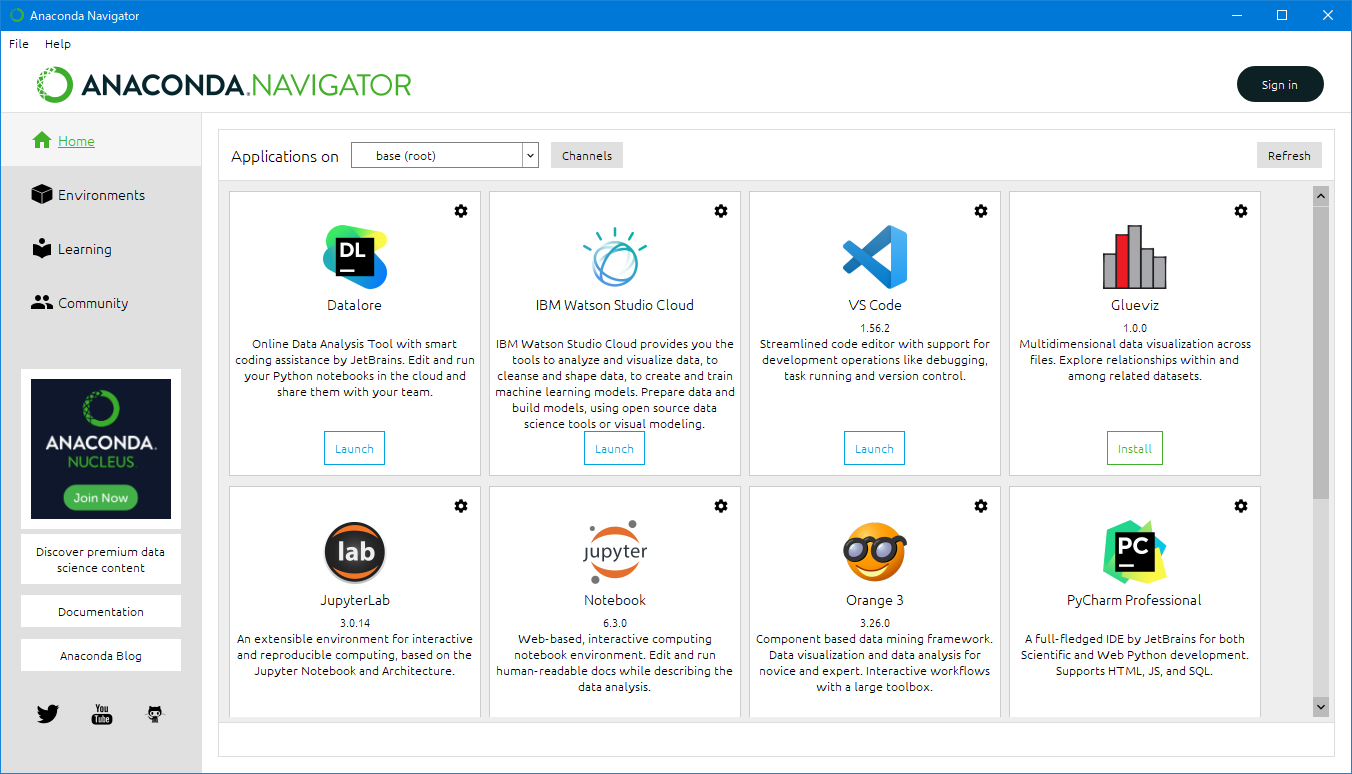Click the PyCharm Professional logo

1134,552
